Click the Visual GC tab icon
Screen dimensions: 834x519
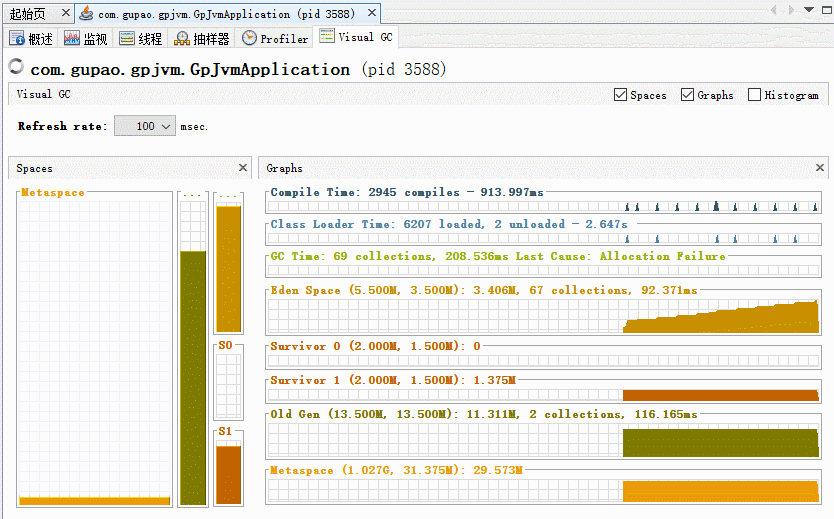(327, 37)
